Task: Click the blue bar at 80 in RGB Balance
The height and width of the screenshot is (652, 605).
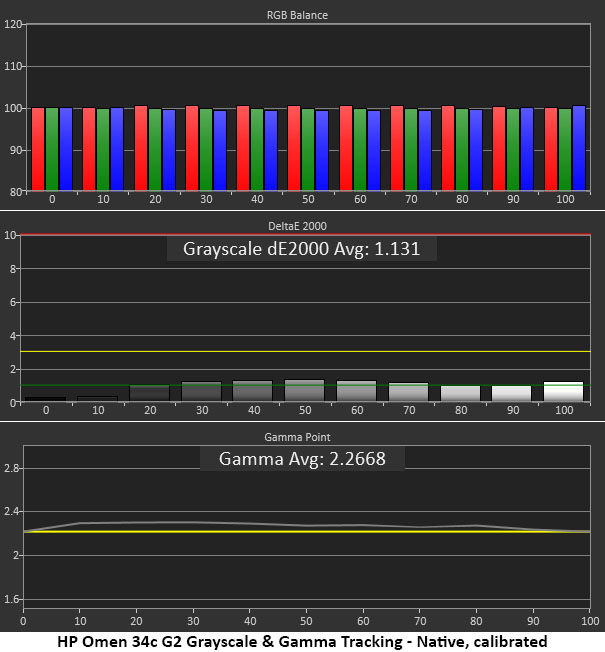Action: [476, 150]
